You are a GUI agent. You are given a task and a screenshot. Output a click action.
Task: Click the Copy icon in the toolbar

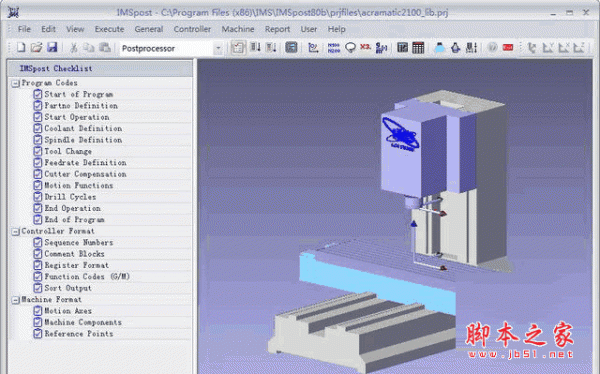(x=89, y=47)
